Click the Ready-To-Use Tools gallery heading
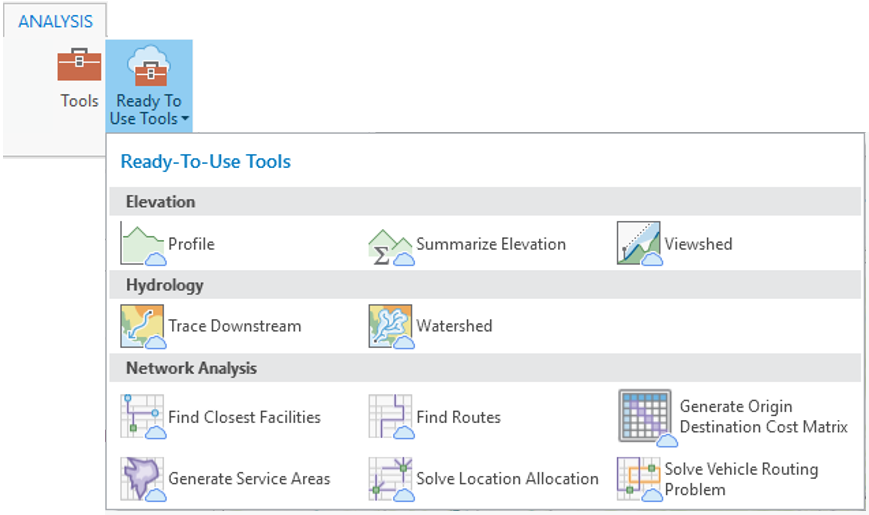 pyautogui.click(x=206, y=161)
